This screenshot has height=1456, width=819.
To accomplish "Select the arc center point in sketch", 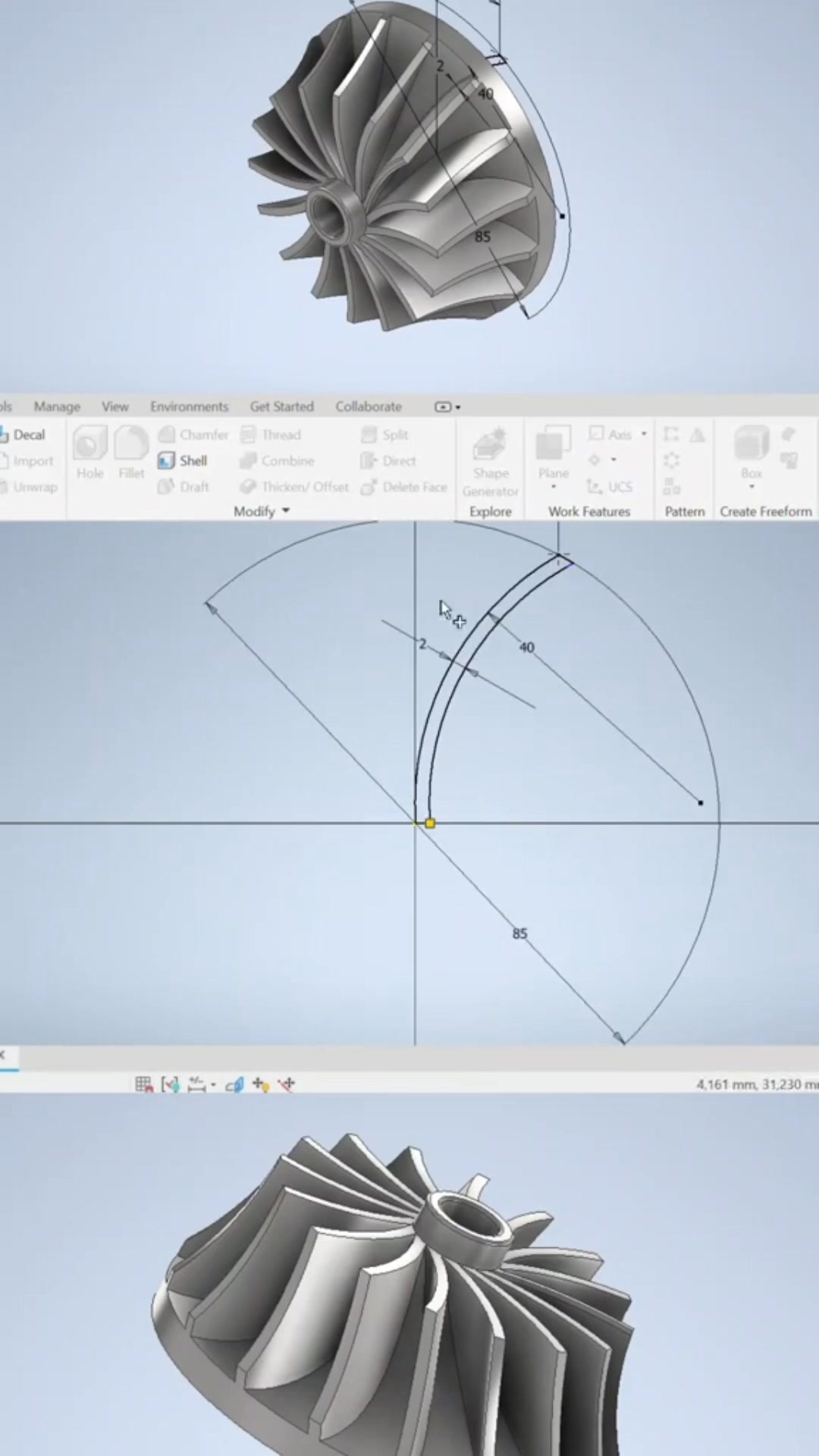I will coord(700,802).
